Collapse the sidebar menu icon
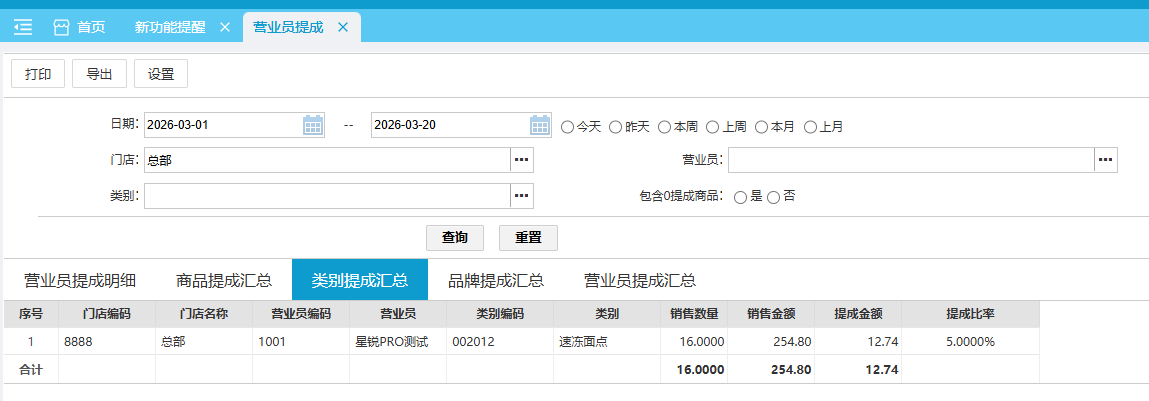Image resolution: width=1149 pixels, height=401 pixels. tap(23, 27)
